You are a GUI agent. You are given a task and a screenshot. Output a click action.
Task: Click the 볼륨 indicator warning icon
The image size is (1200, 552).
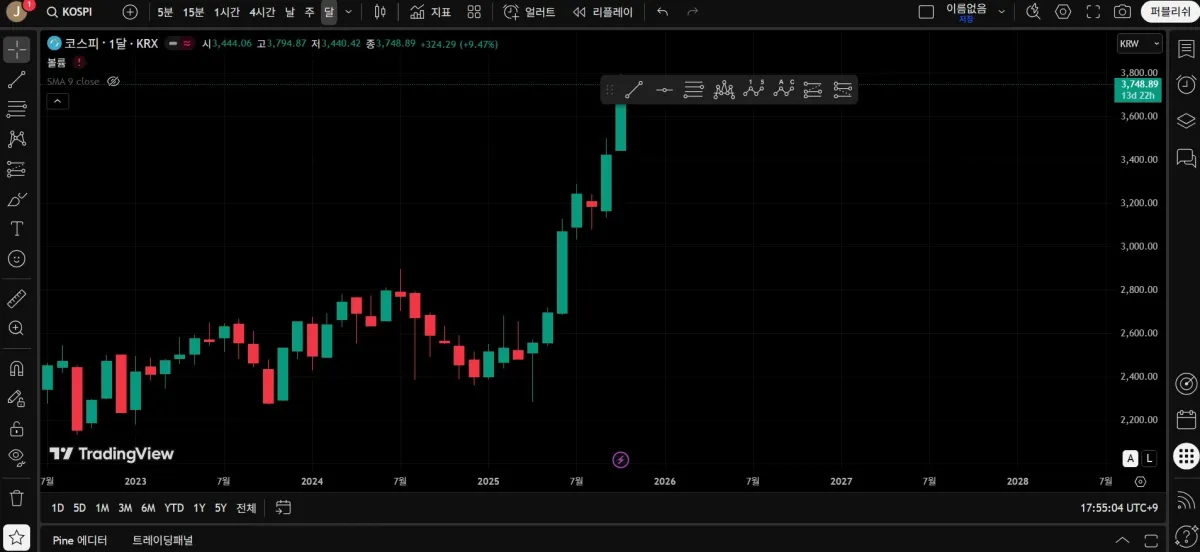[79, 62]
